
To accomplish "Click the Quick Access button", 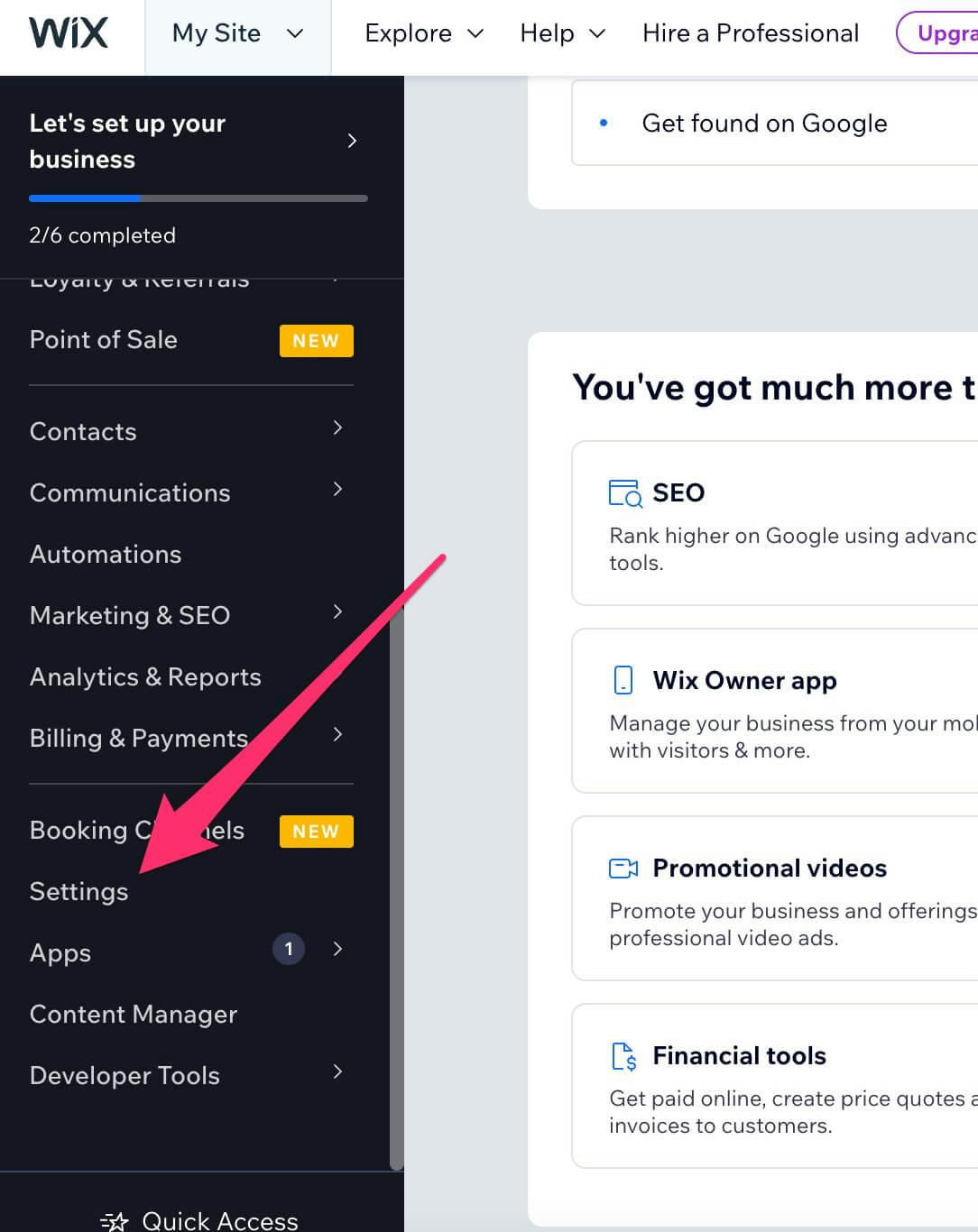I will pos(199,1221).
